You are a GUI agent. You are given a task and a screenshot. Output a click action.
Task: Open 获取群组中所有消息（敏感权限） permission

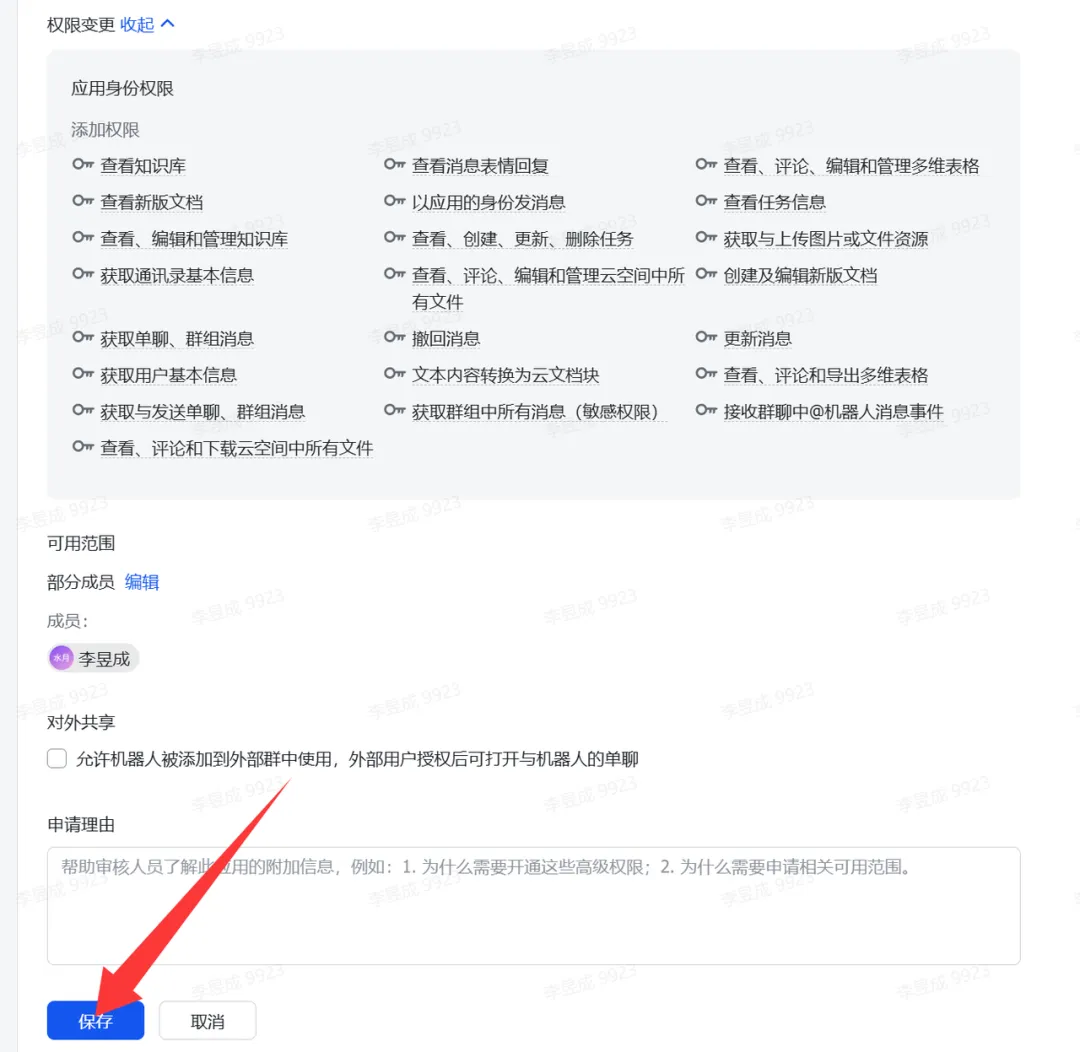[535, 412]
